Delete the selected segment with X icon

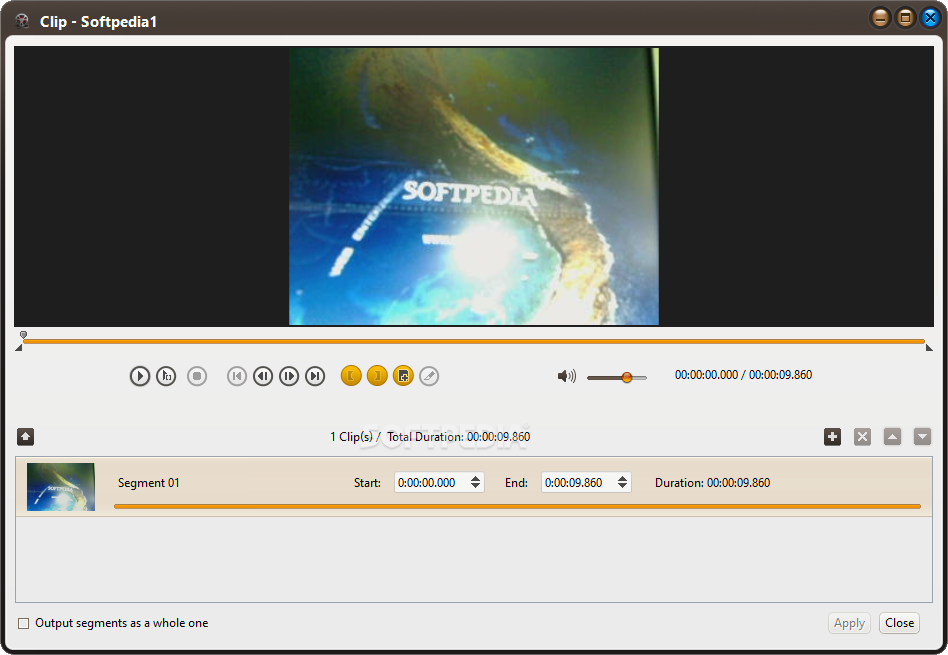click(x=863, y=437)
